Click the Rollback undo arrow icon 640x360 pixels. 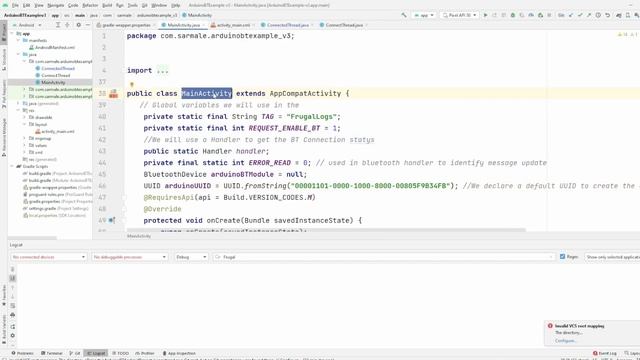coord(608,15)
